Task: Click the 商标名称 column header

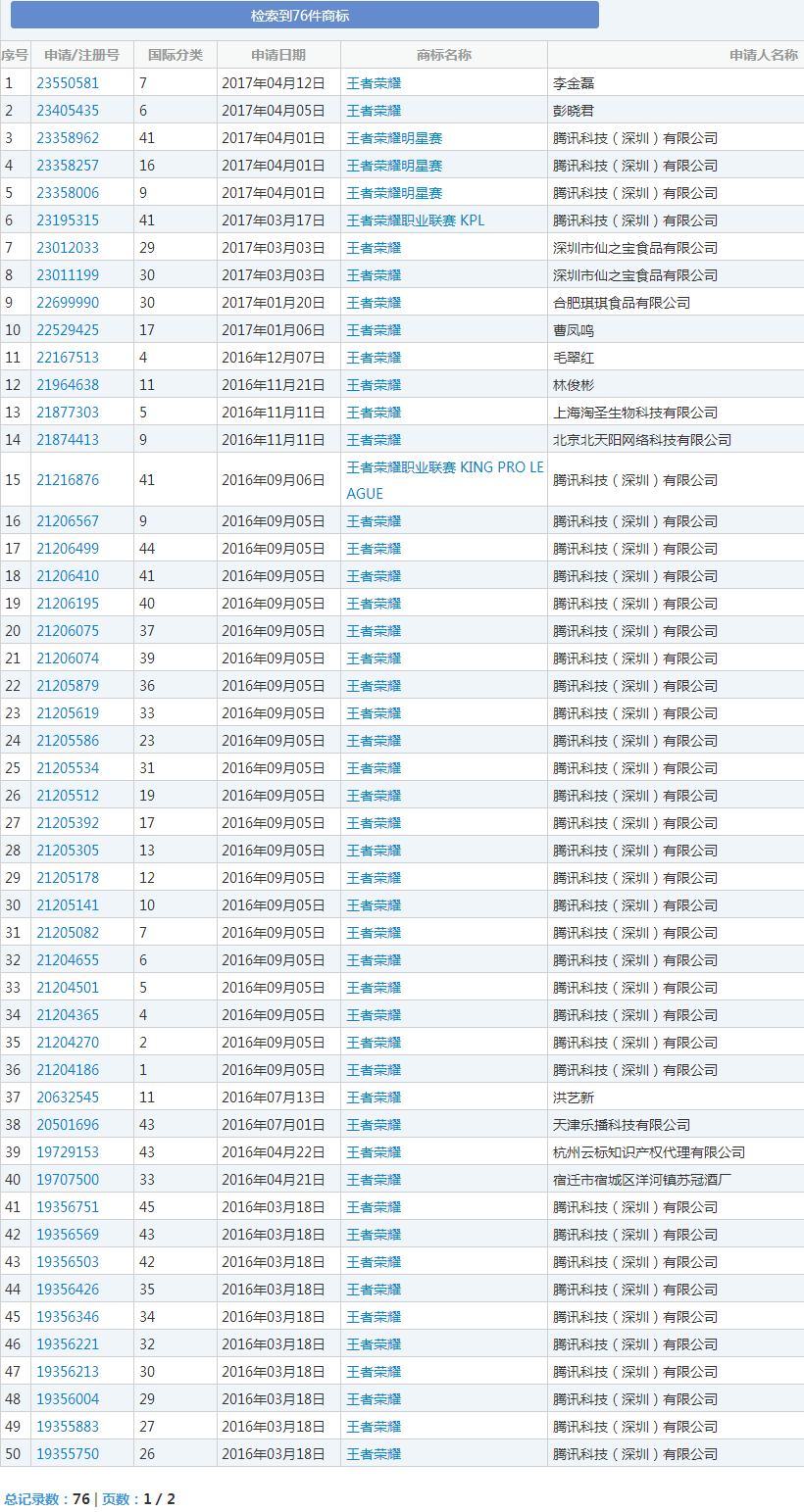Action: point(444,55)
